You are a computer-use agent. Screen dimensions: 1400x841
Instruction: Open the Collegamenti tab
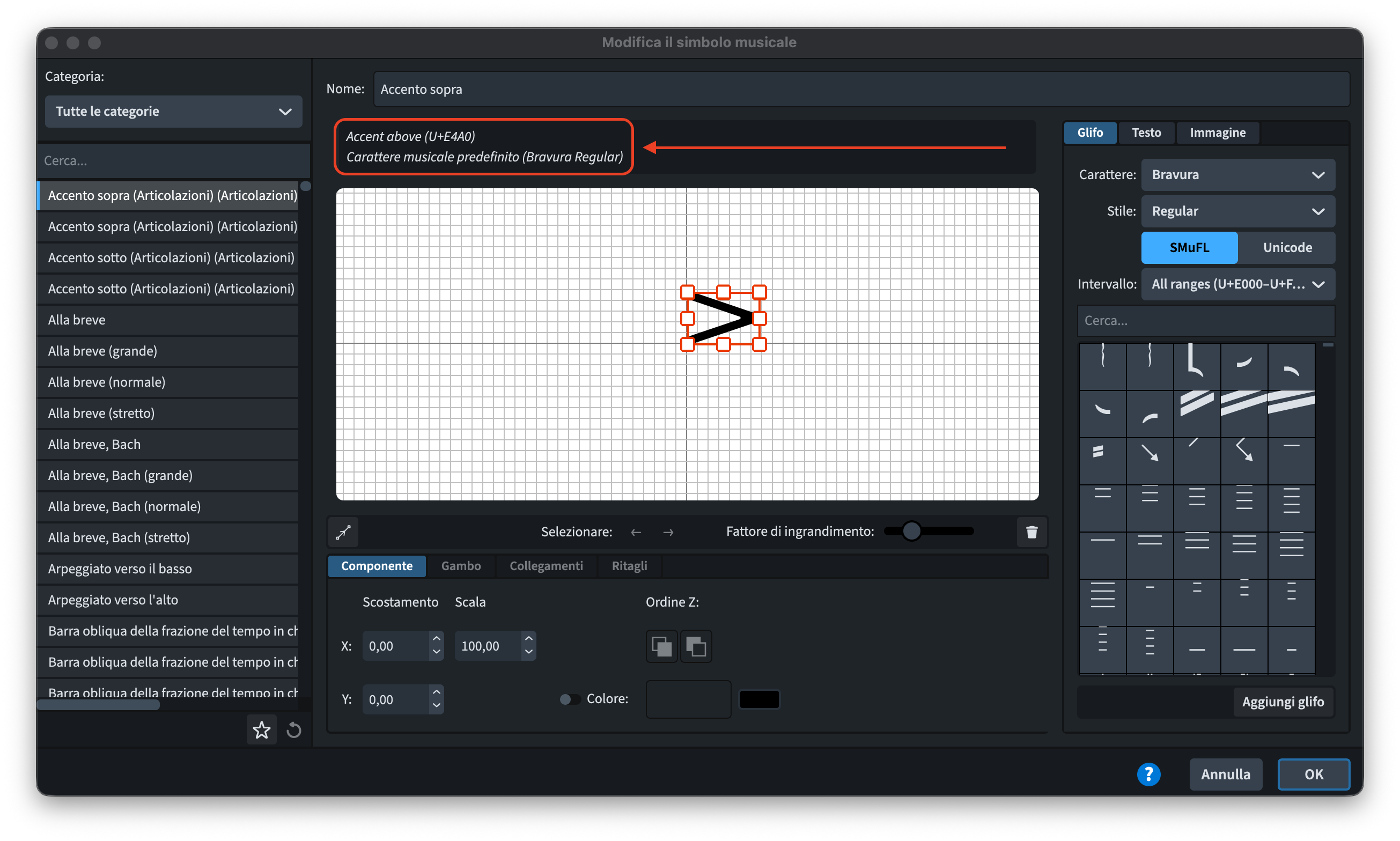point(546,565)
